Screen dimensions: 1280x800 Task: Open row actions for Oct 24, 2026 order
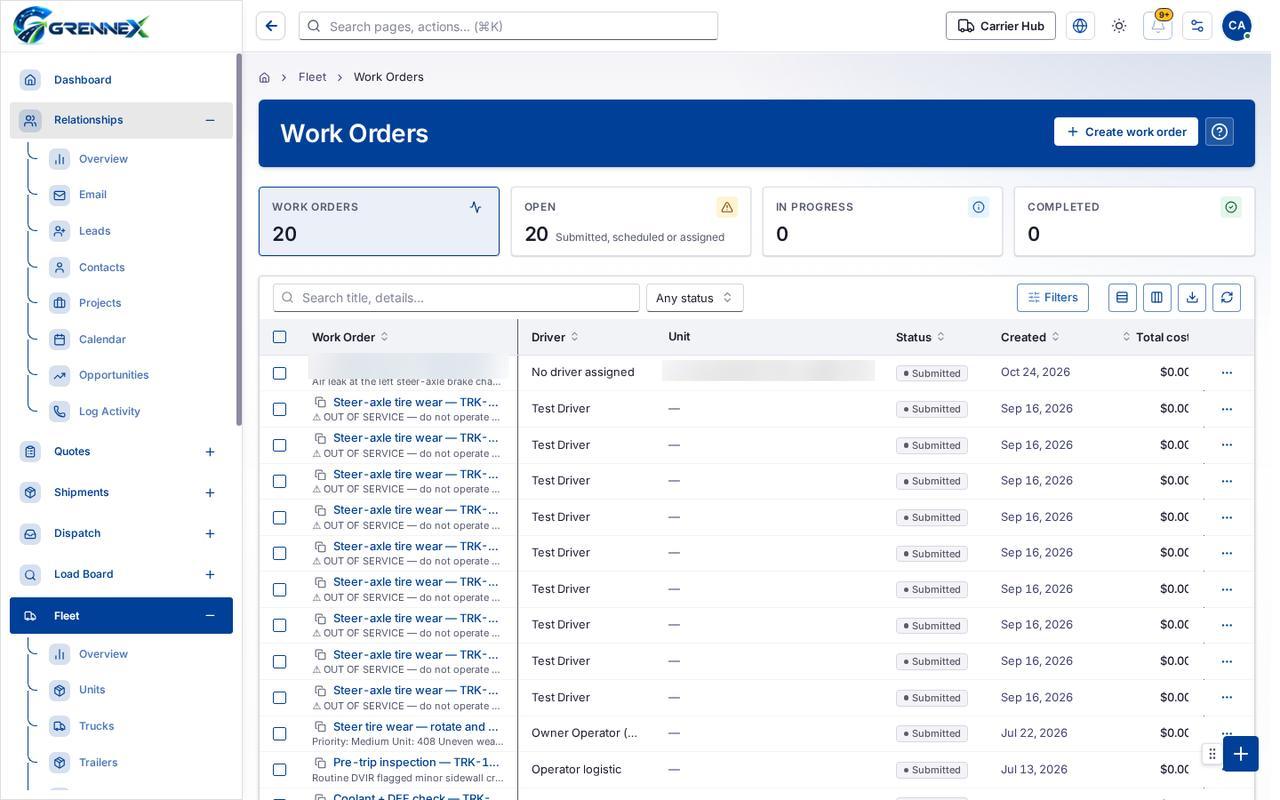pos(1227,373)
